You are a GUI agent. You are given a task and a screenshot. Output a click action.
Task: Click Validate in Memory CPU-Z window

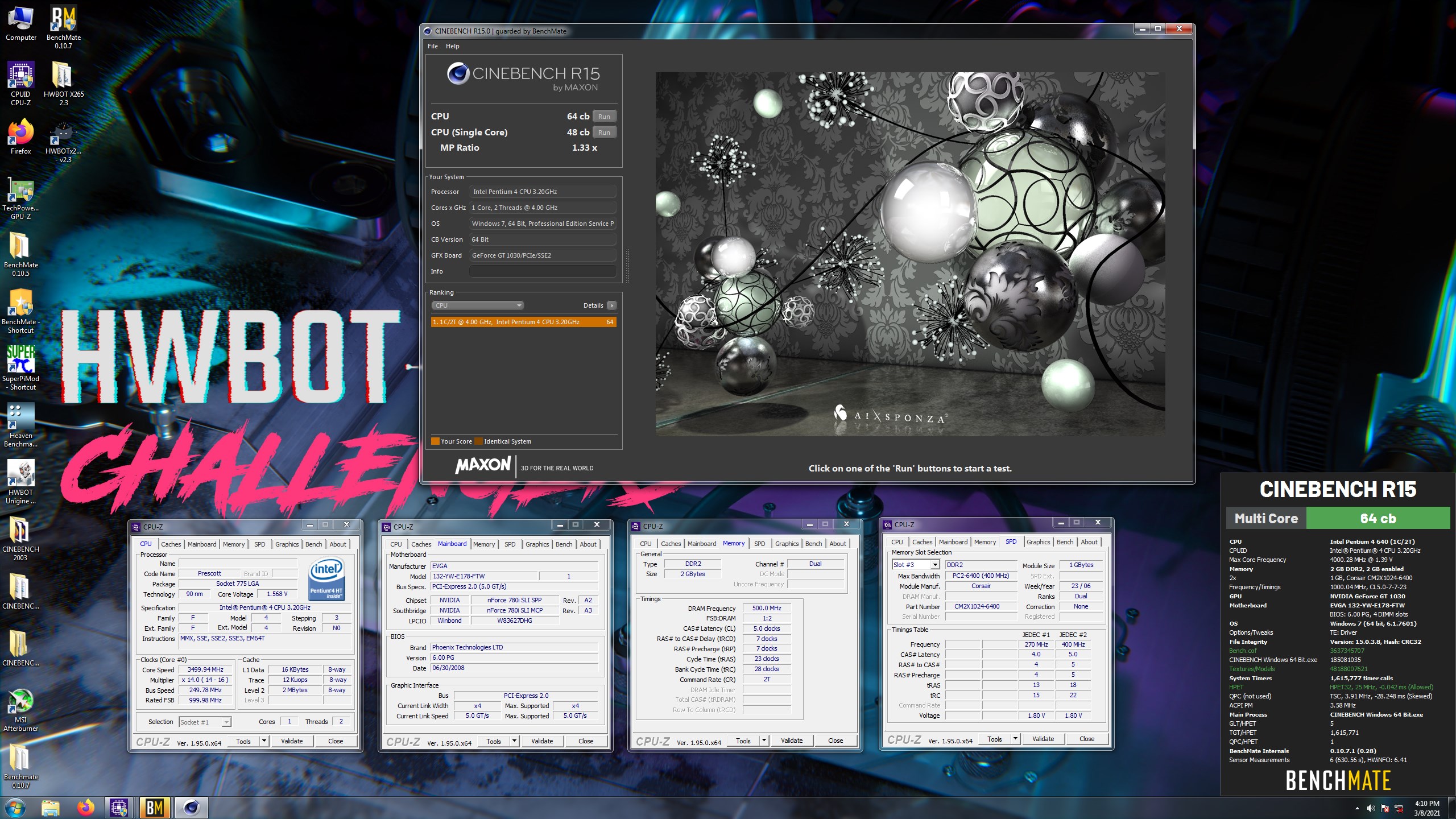(x=792, y=741)
